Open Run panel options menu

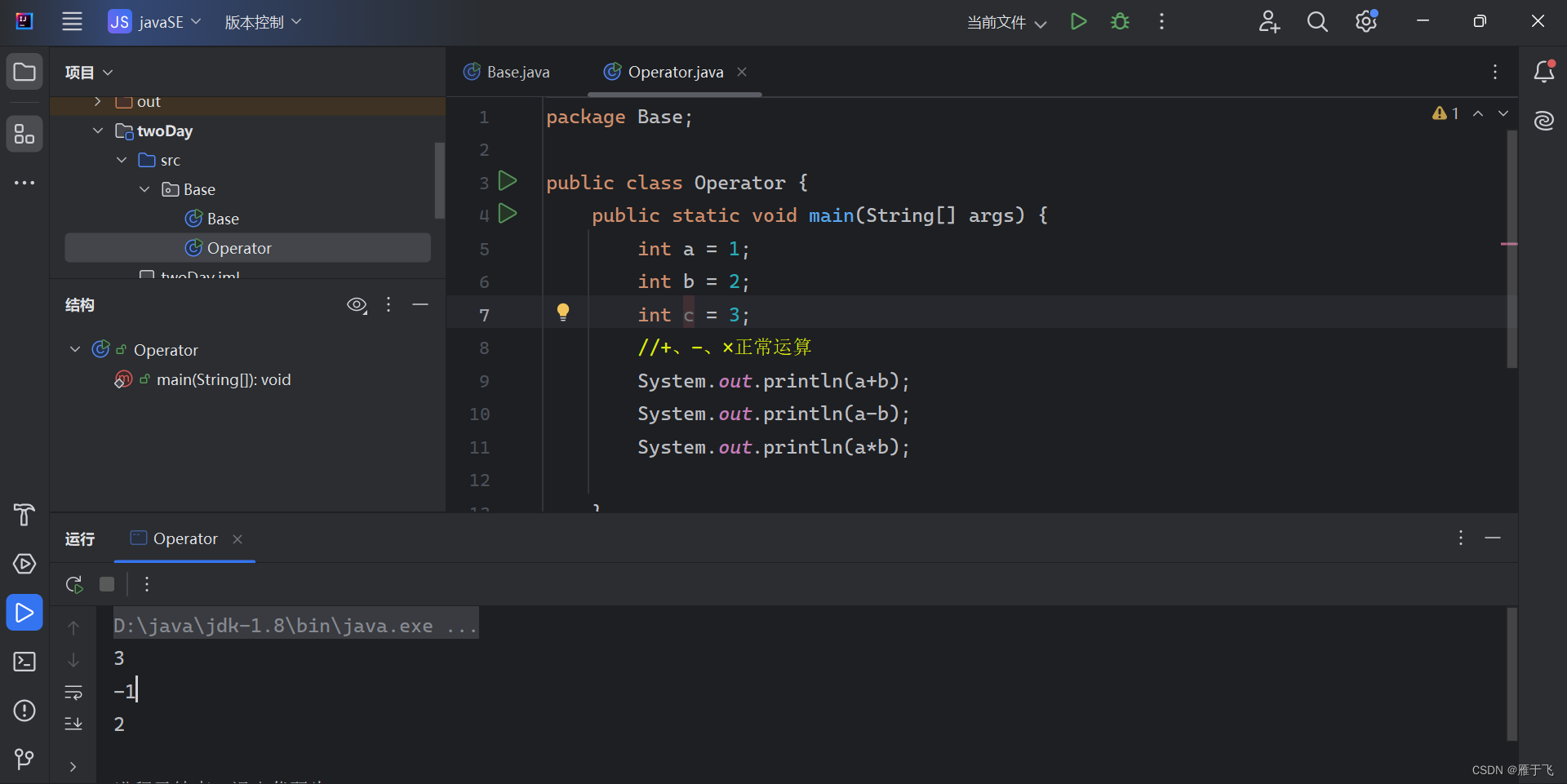[x=1461, y=538]
